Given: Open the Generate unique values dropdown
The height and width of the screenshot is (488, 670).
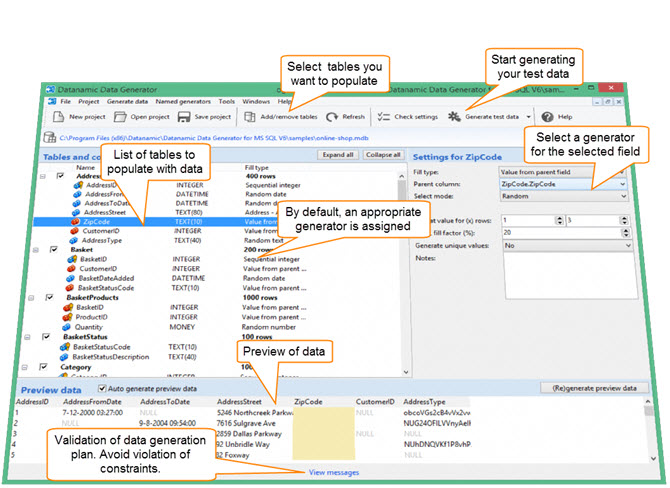Looking at the screenshot, I should [628, 245].
